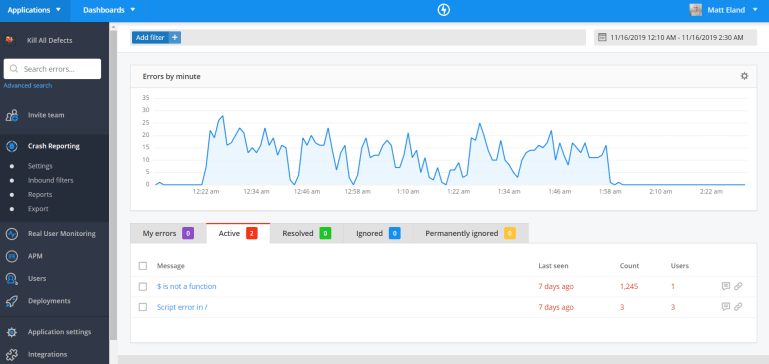Screen dimensions: 769x364
Task: Click the Crash Reporting sidebar icon
Action: (12, 146)
